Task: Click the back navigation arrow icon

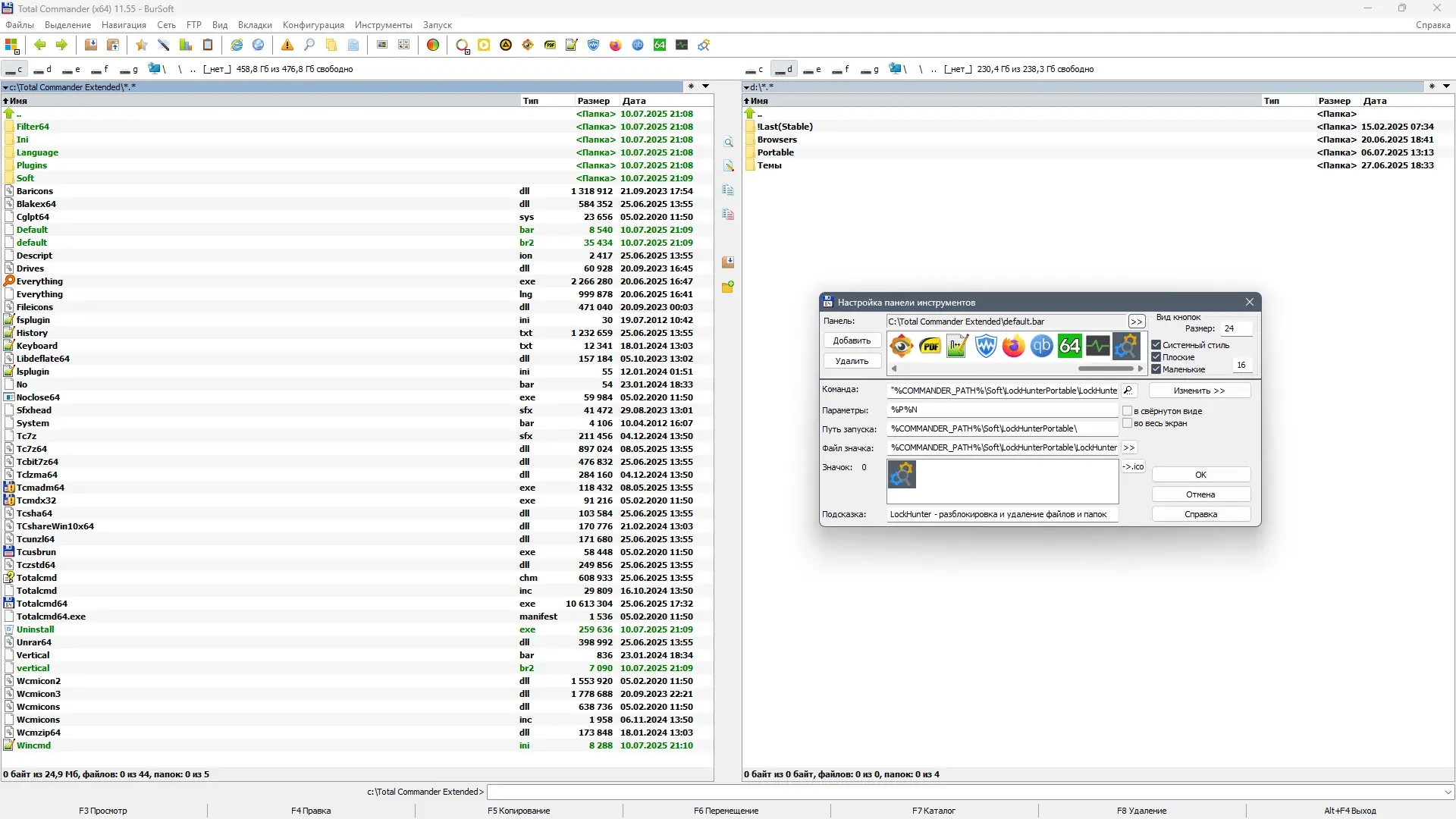Action: coord(39,45)
